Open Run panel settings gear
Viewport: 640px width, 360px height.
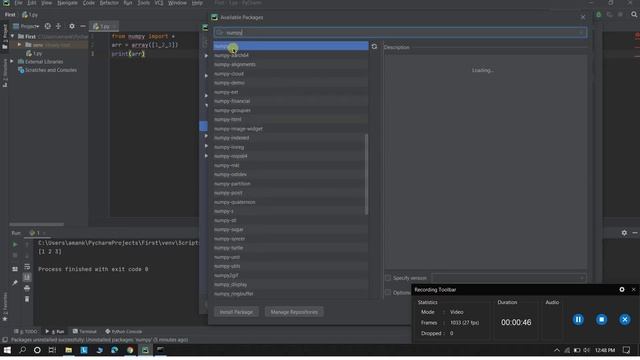coord(624,233)
